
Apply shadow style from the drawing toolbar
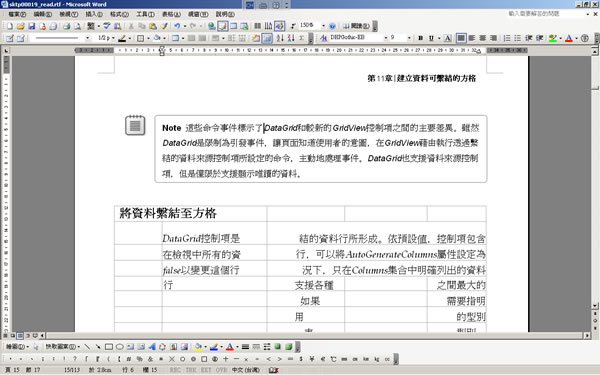tap(278, 347)
